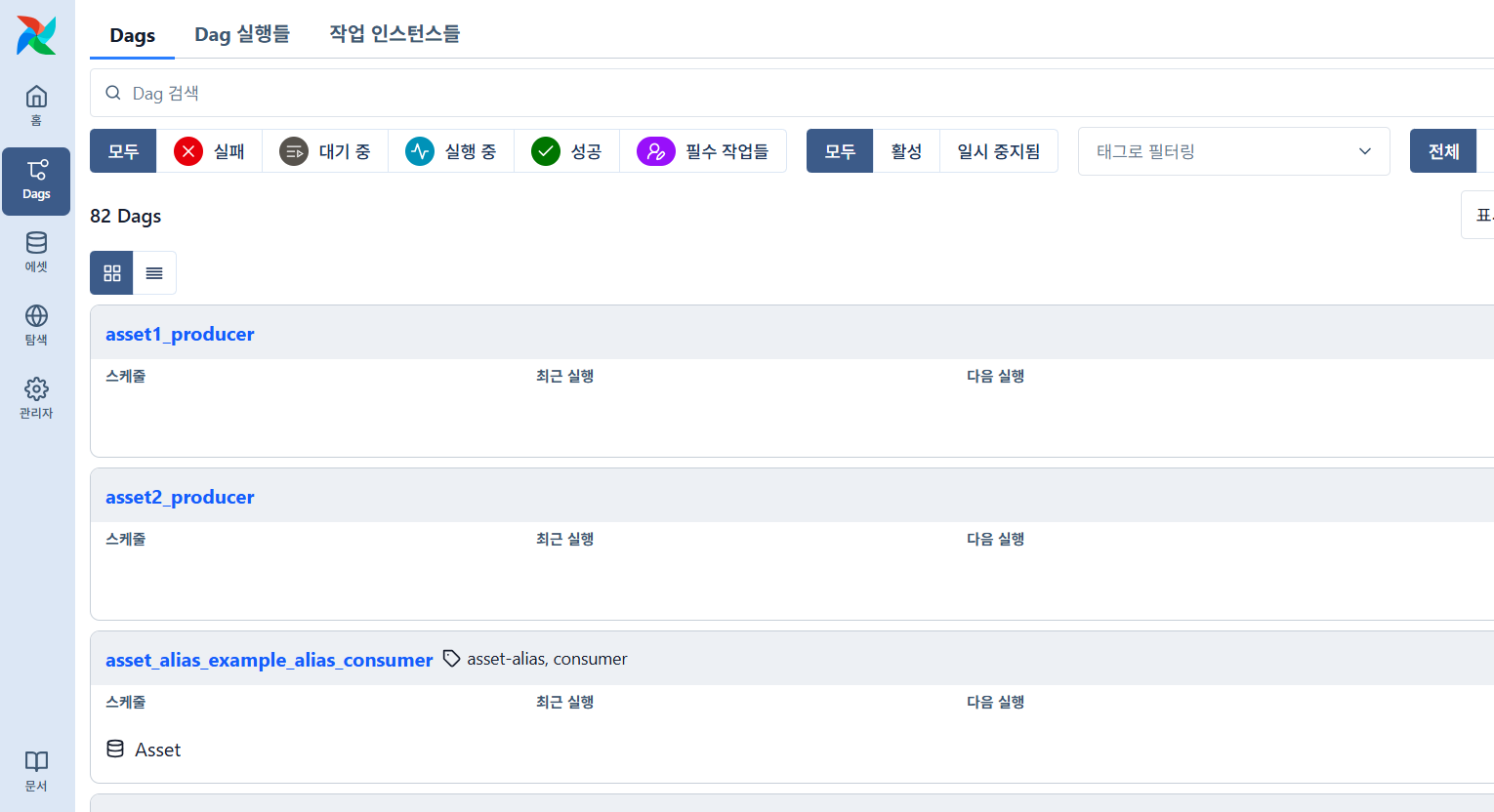Viewport: 1494px width, 812px height.
Task: Switch to table list view
Action: (154, 273)
